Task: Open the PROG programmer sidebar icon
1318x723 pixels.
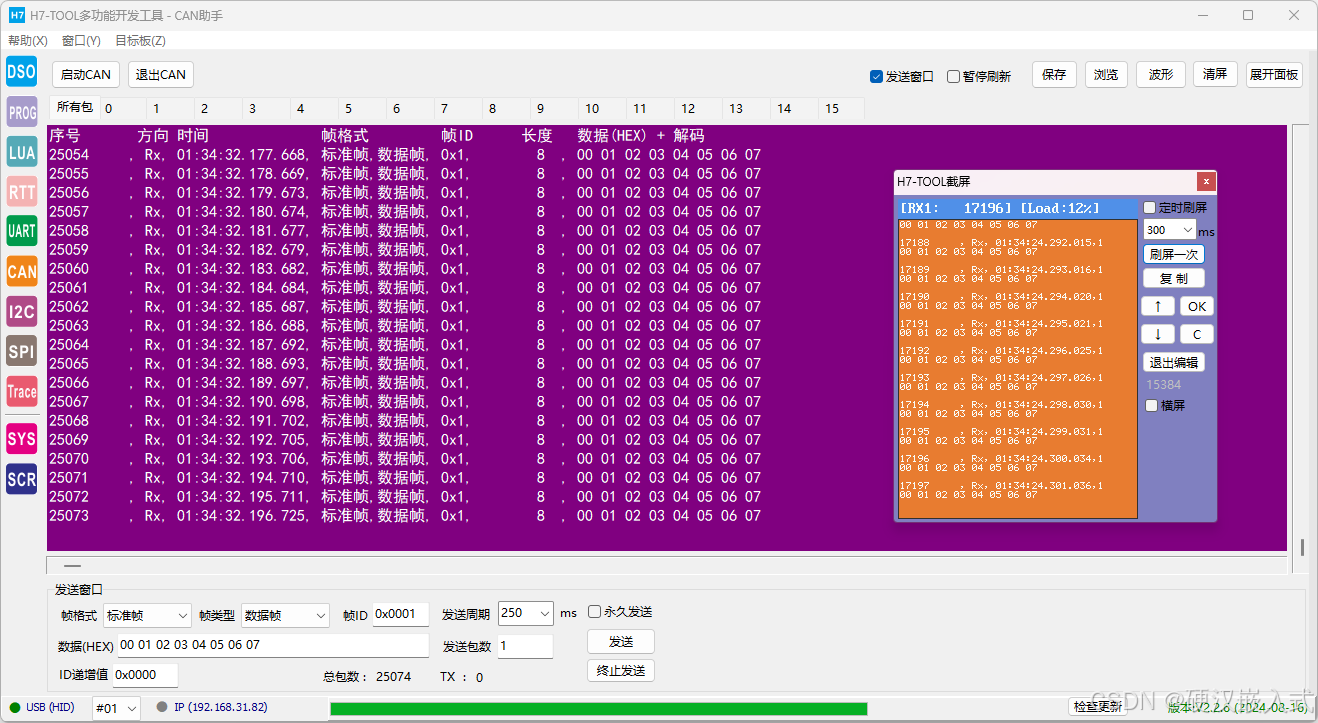Action: pos(22,113)
